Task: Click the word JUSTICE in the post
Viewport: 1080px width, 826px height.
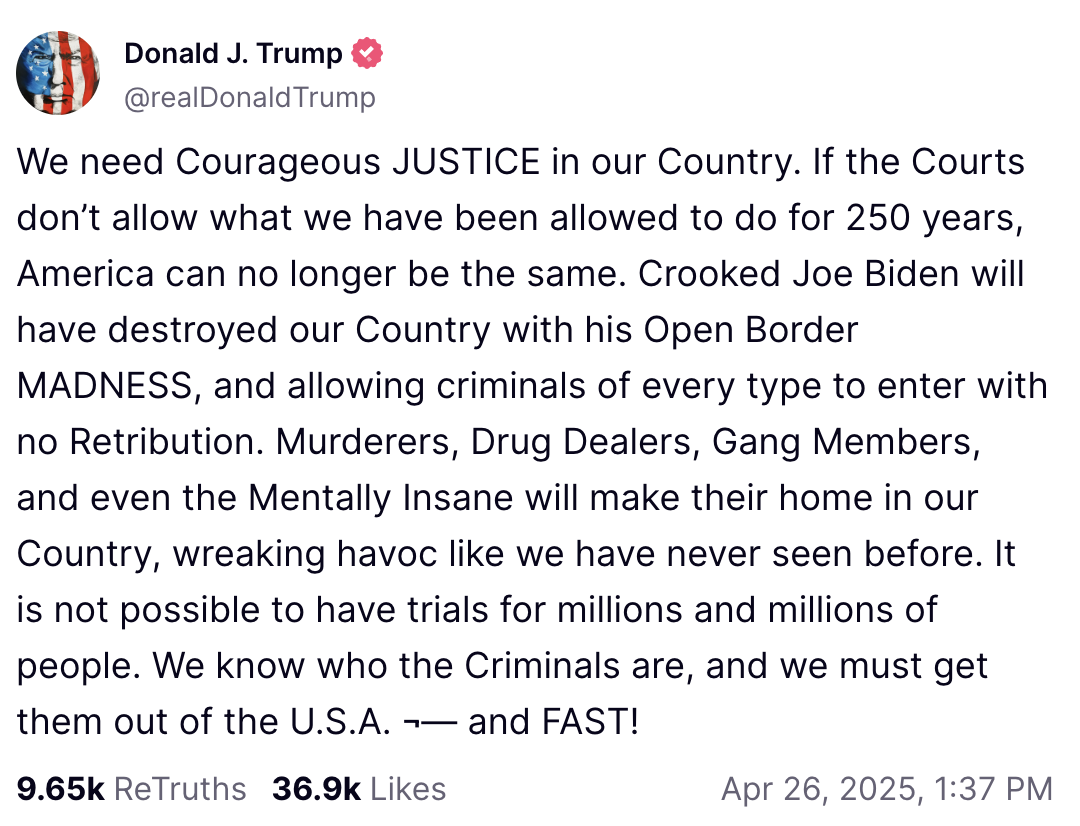Action: (x=466, y=162)
